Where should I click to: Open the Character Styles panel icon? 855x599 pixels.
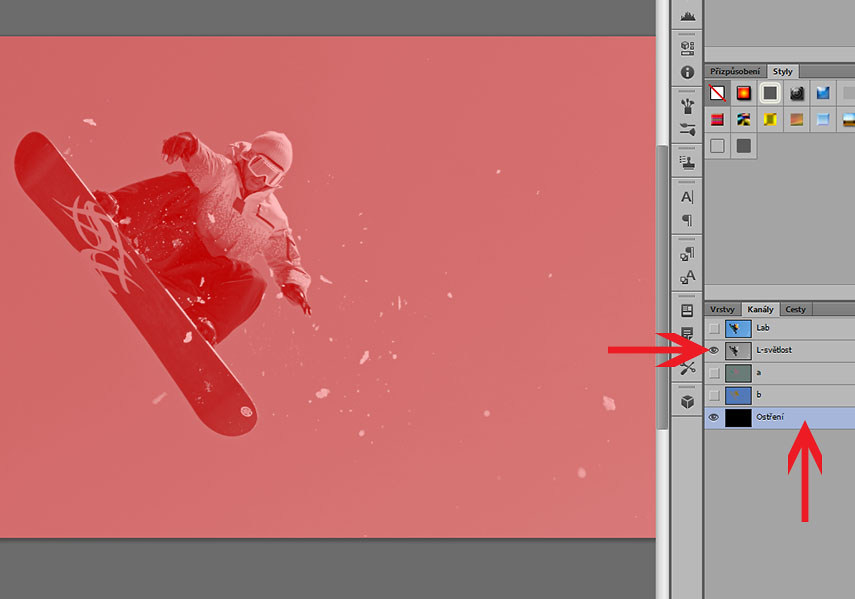coord(687,277)
